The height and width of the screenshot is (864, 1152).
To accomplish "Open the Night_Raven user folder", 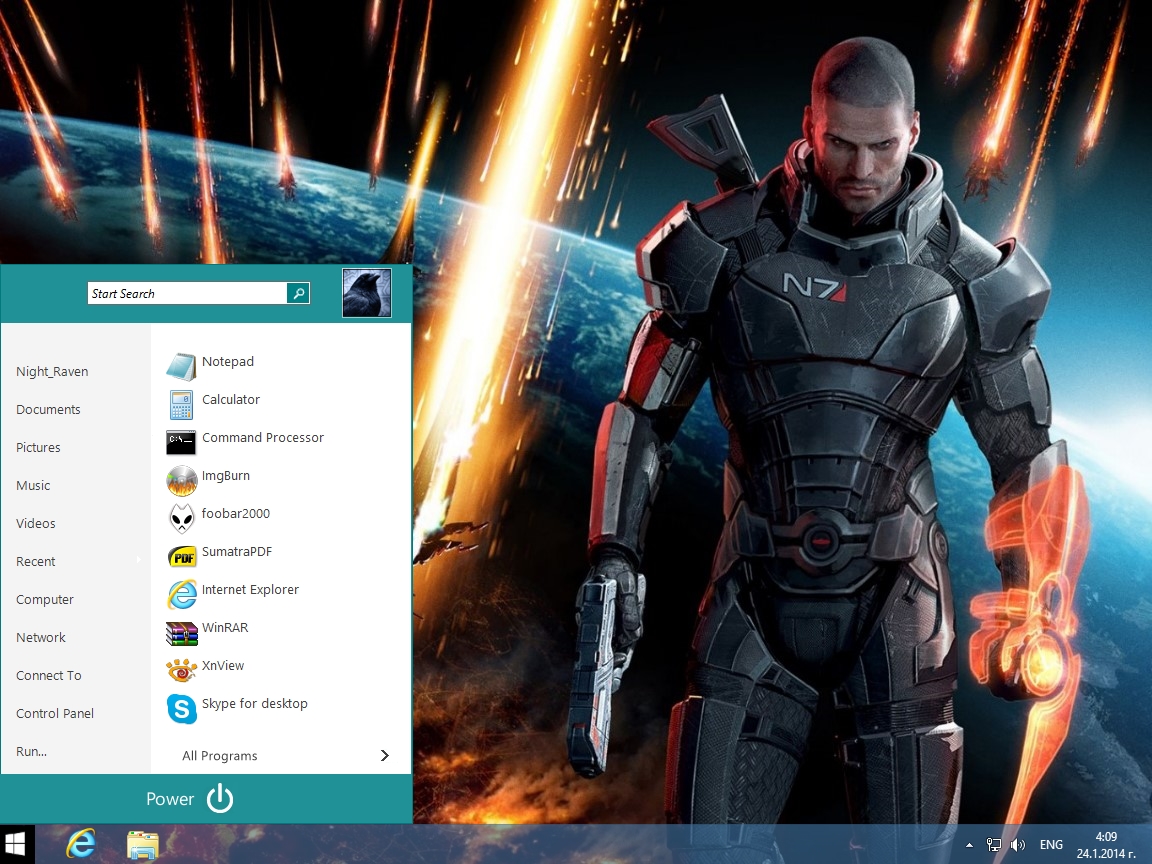I will pos(52,372).
